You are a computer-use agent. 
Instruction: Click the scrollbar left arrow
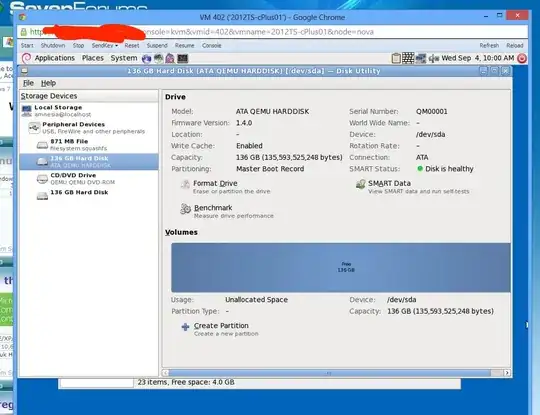tap(166, 373)
